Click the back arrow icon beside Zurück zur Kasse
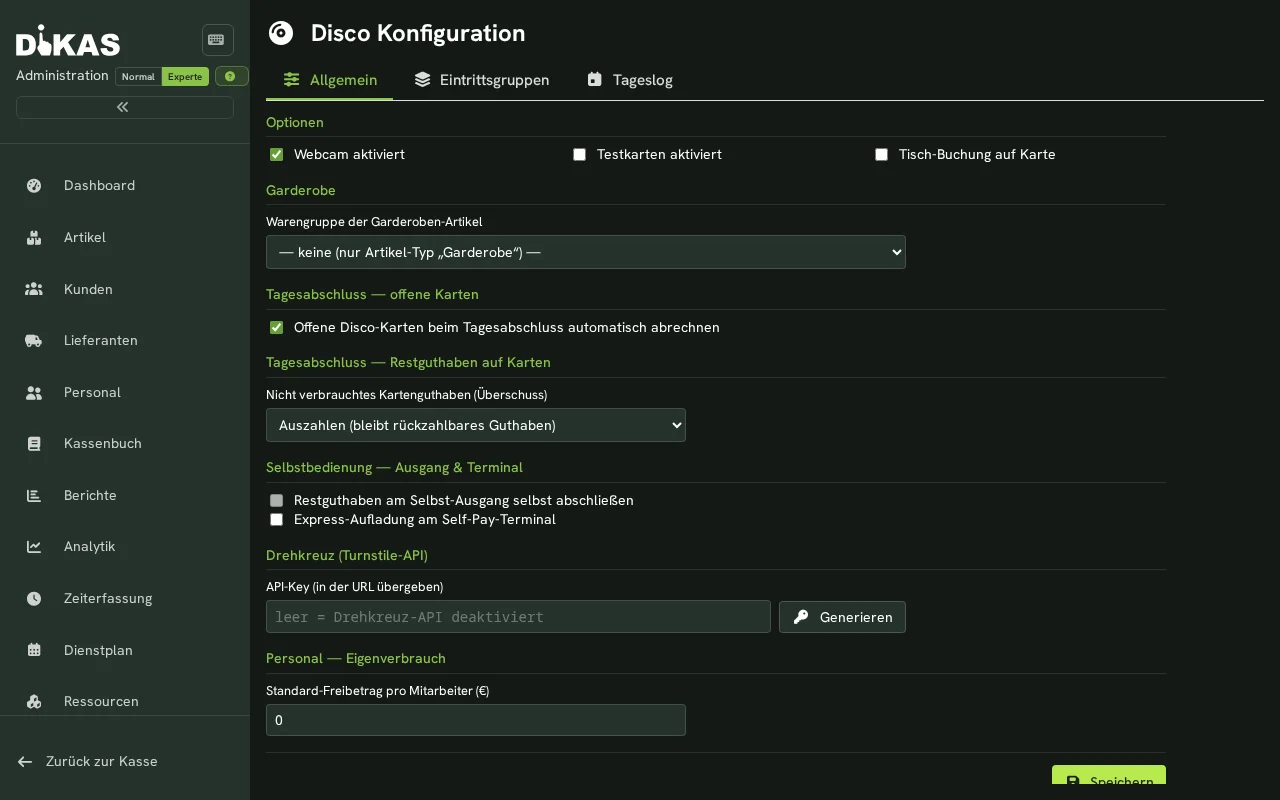This screenshot has height=800, width=1280. pos(25,761)
